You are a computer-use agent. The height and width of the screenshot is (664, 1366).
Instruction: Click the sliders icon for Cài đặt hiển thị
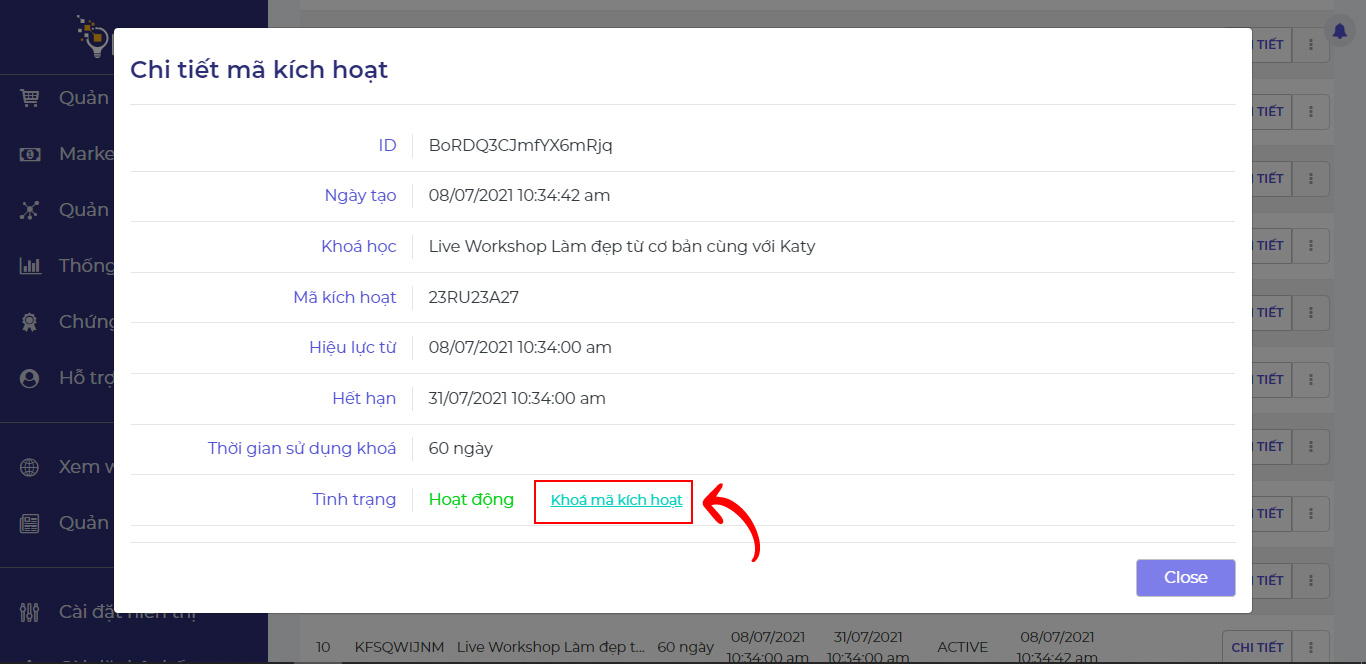(x=30, y=612)
